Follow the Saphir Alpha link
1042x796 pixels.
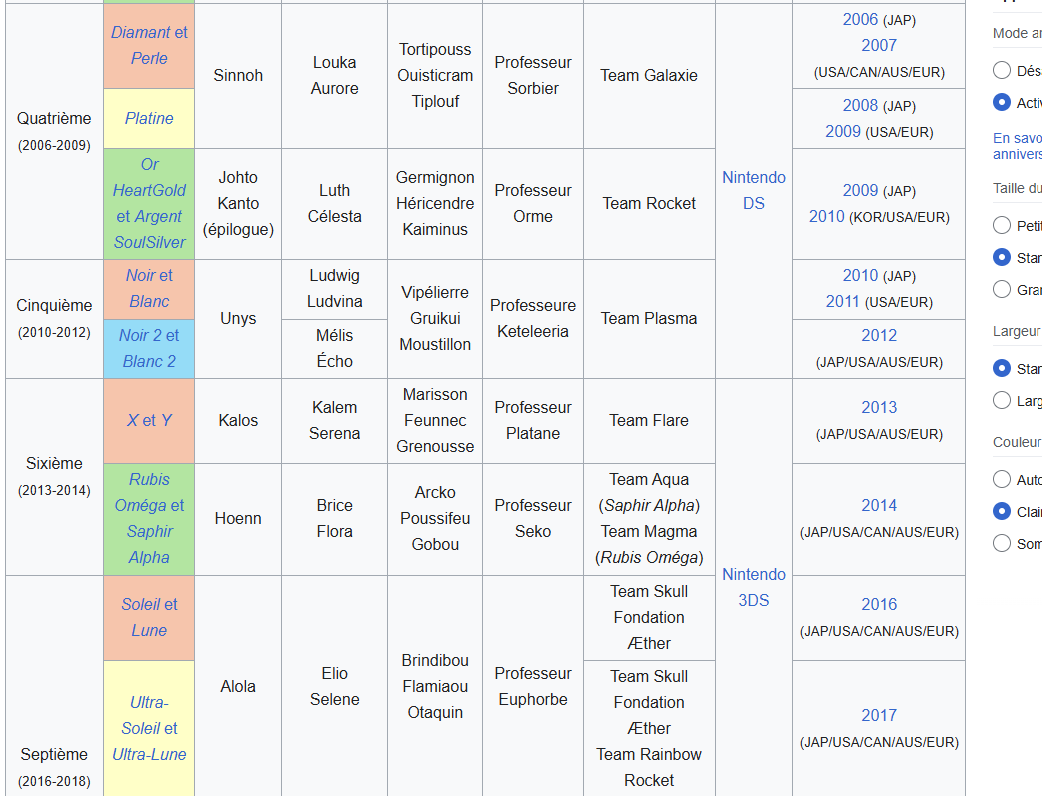149,544
